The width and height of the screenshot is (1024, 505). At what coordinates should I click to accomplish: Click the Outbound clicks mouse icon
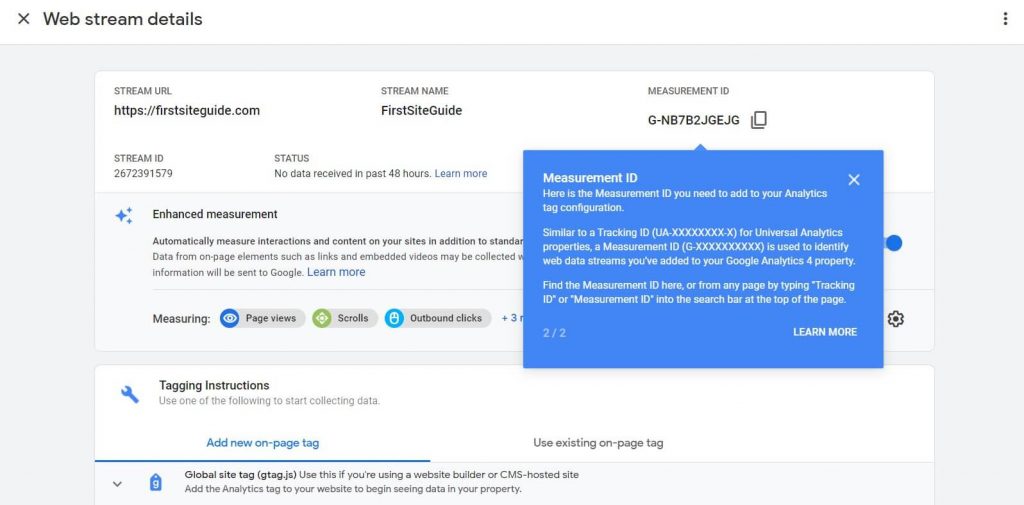[x=394, y=319]
